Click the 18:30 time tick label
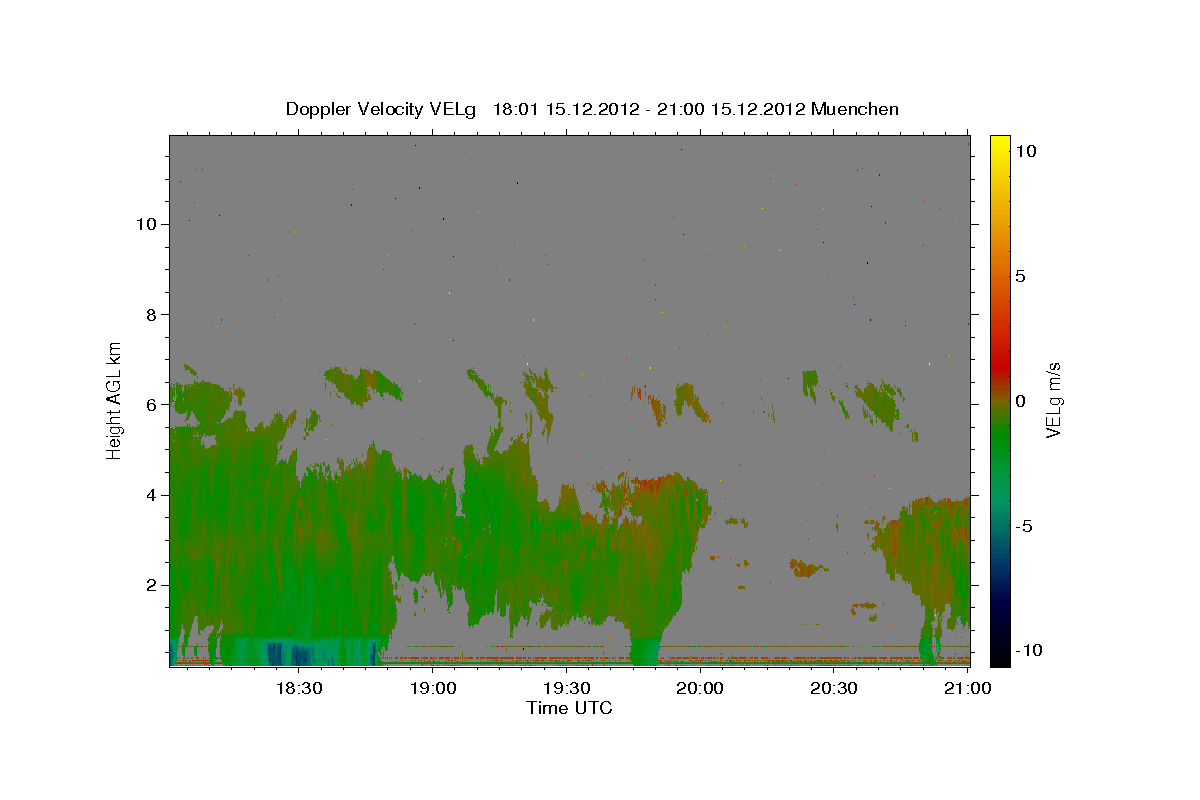The image size is (1200, 800). click(298, 688)
